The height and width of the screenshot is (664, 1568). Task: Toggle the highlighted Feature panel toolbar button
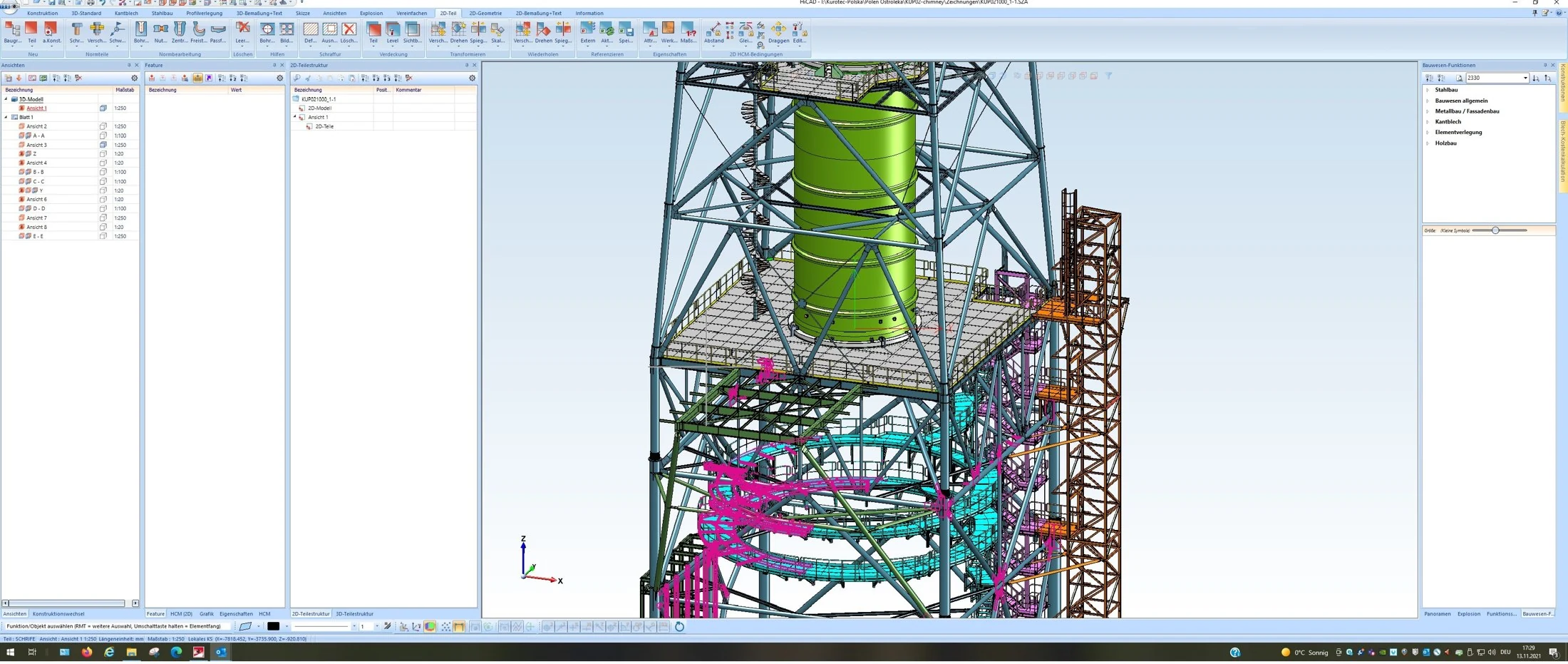[x=197, y=78]
